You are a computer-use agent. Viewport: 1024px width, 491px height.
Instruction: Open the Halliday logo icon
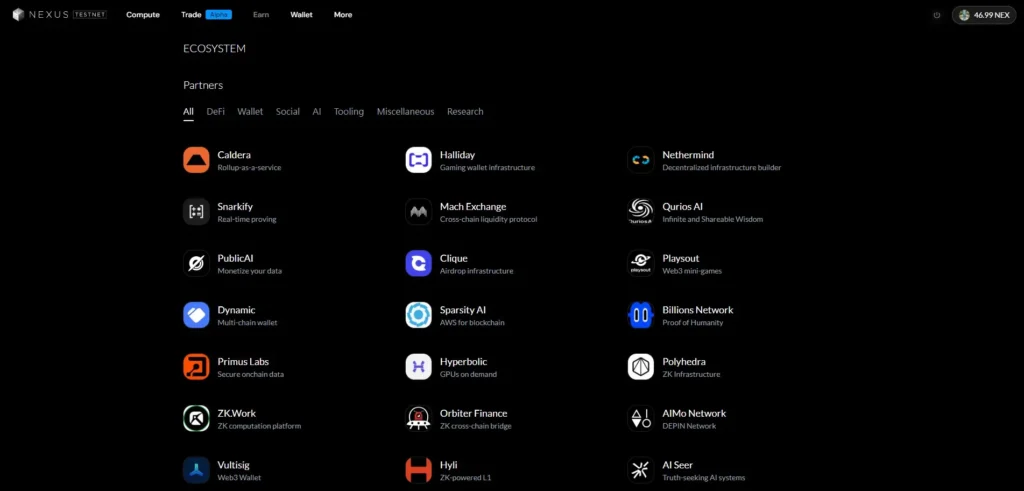[418, 160]
